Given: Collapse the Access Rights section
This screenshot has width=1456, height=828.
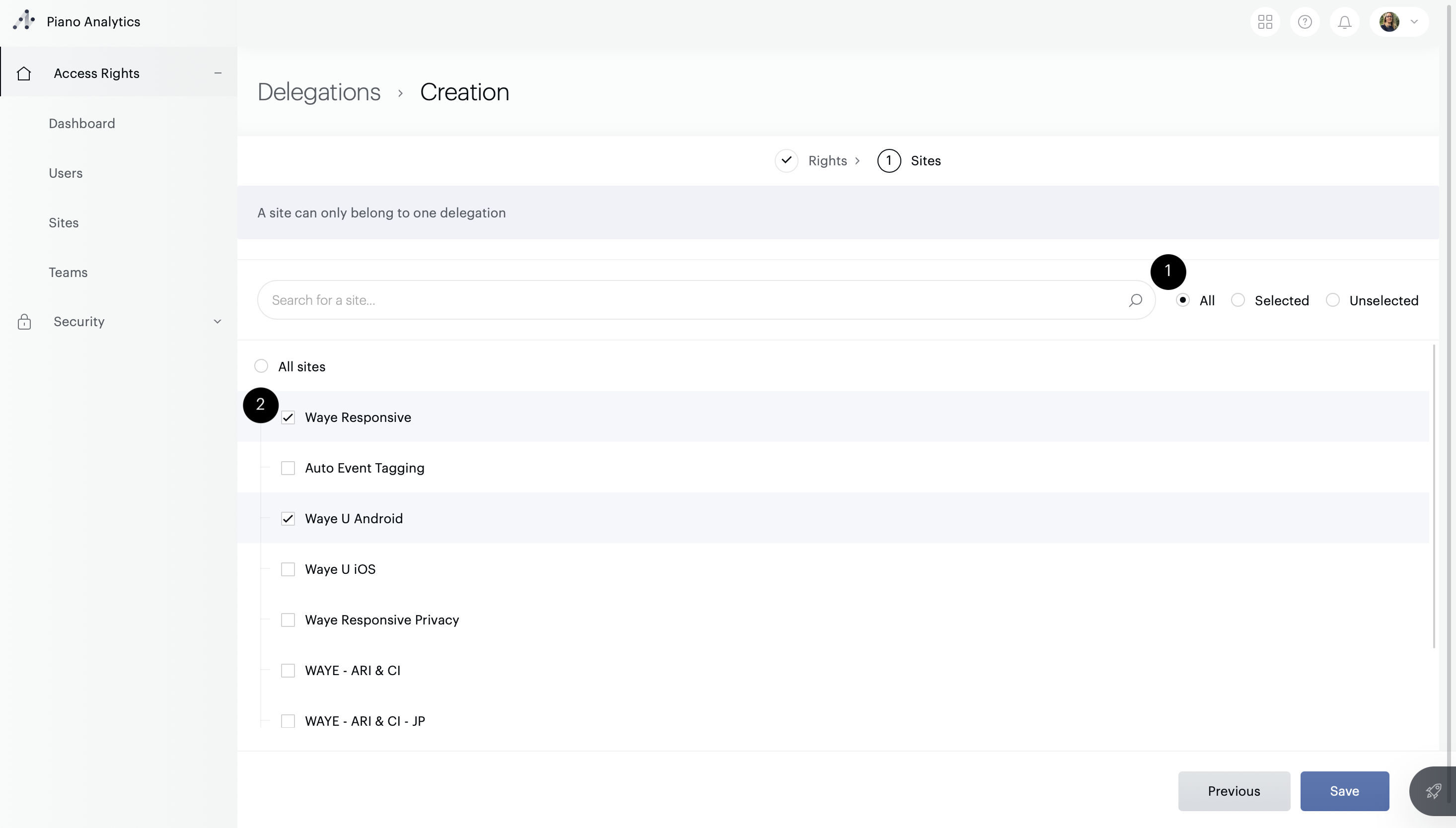Looking at the screenshot, I should coord(218,73).
